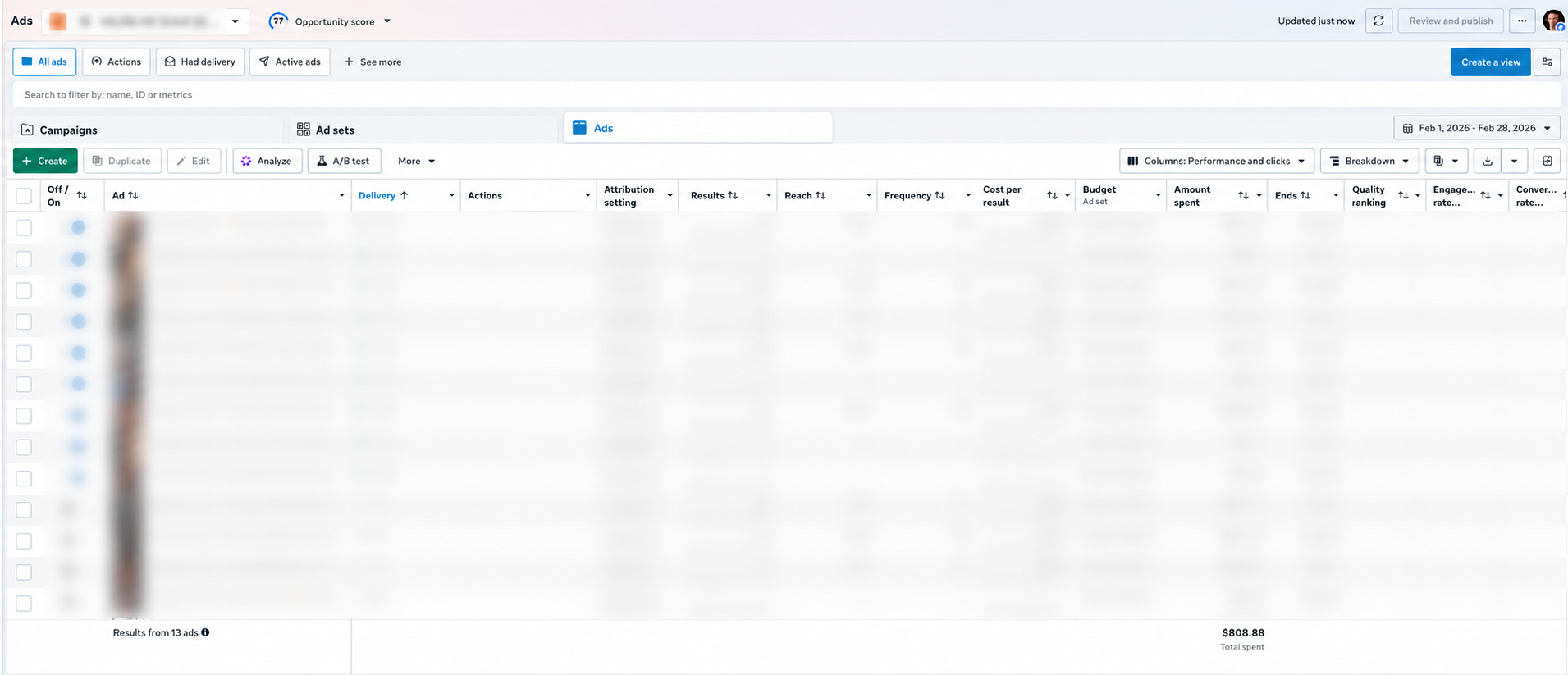The image size is (1568, 675).
Task: Open the three-dot more options menu
Action: click(x=1522, y=21)
